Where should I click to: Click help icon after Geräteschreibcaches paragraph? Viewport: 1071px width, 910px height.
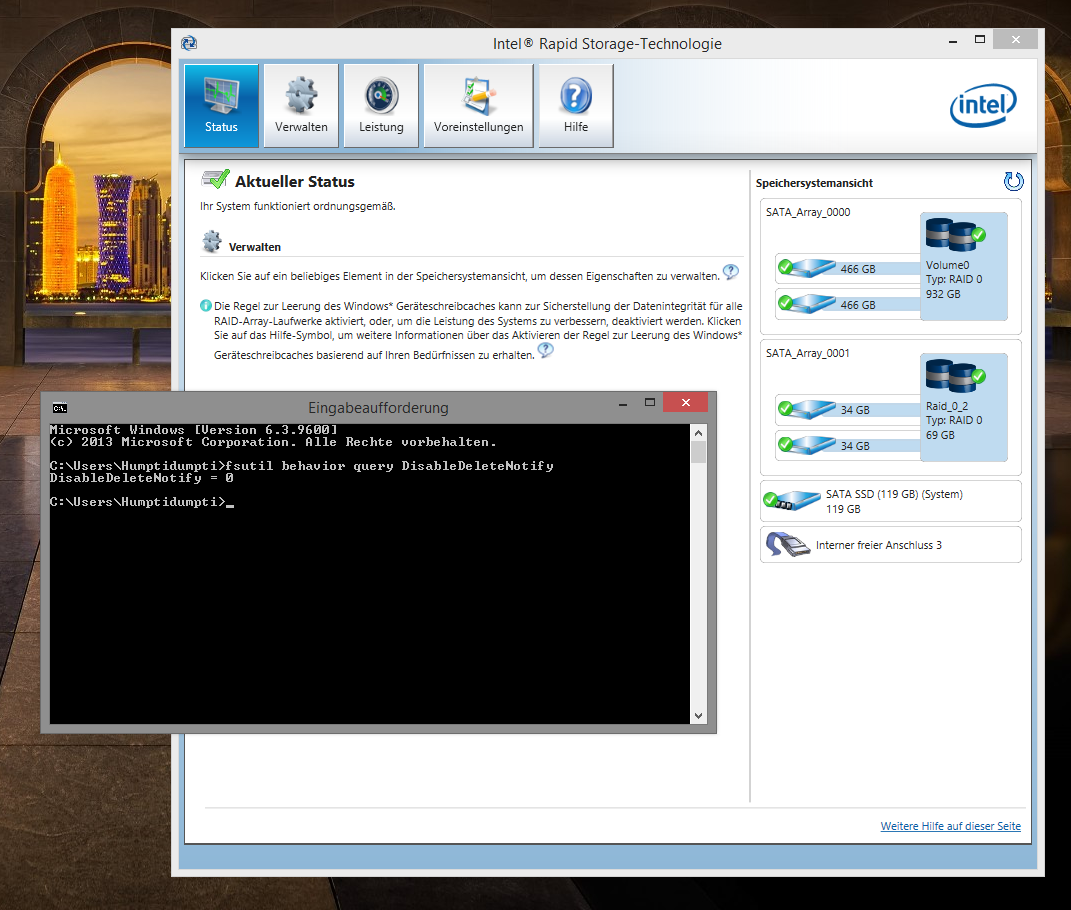[x=545, y=350]
